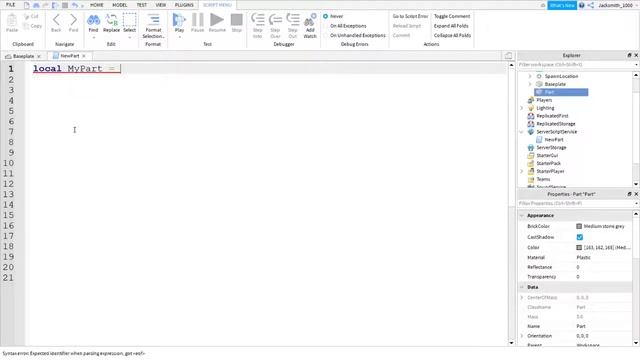
Task: Open the FILE menu
Action: [x=10, y=5]
